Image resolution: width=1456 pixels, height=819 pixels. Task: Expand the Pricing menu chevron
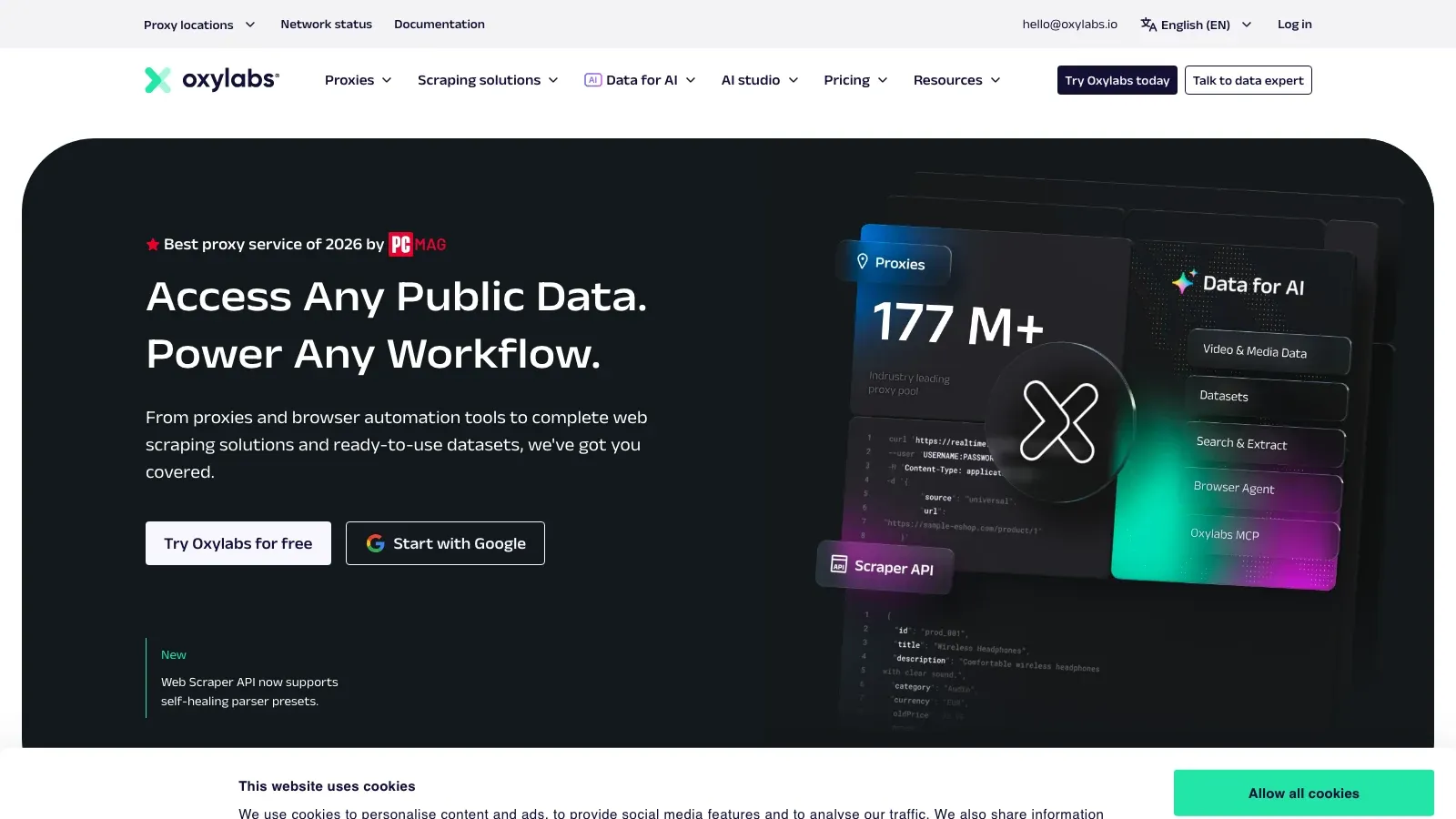(883, 80)
